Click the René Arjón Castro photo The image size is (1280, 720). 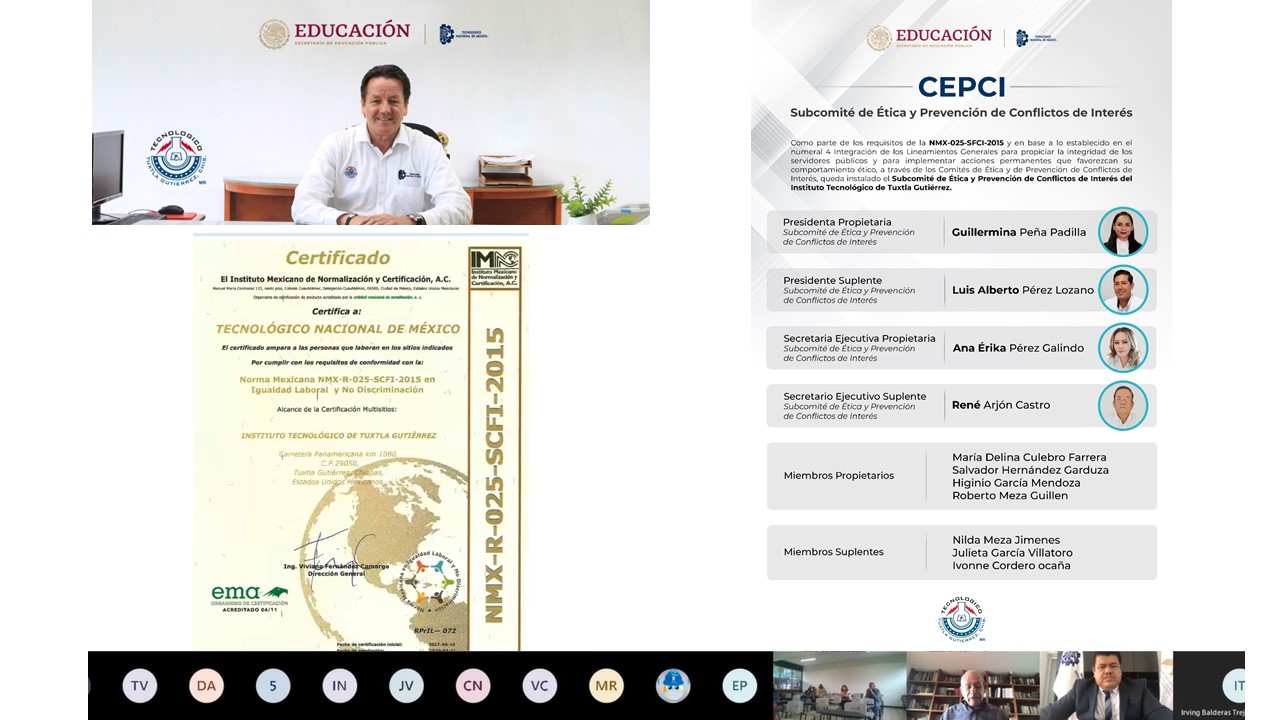pos(1123,406)
